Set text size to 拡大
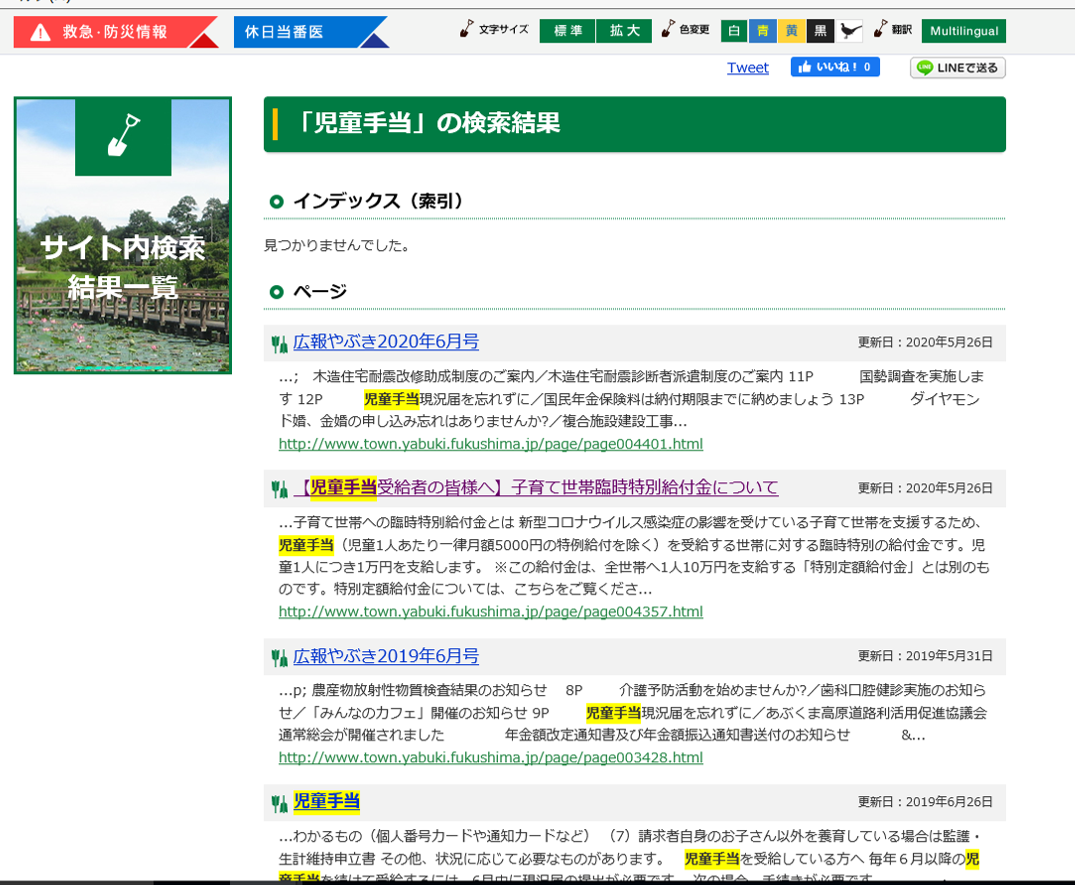1075x885 pixels. (624, 31)
